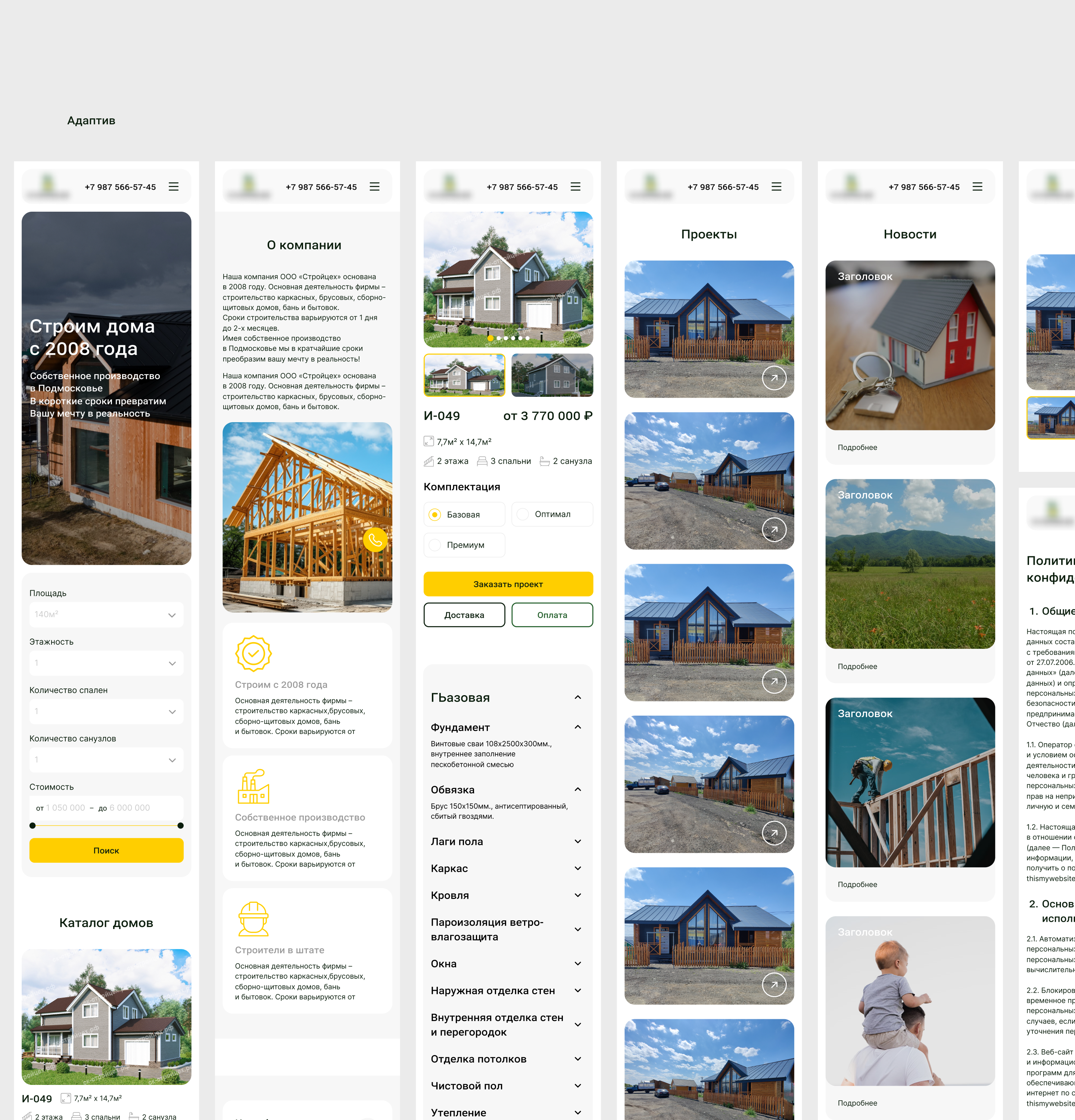Click the yellow badge icon above Строим с 2008 года
1075x1120 pixels.
point(253,653)
